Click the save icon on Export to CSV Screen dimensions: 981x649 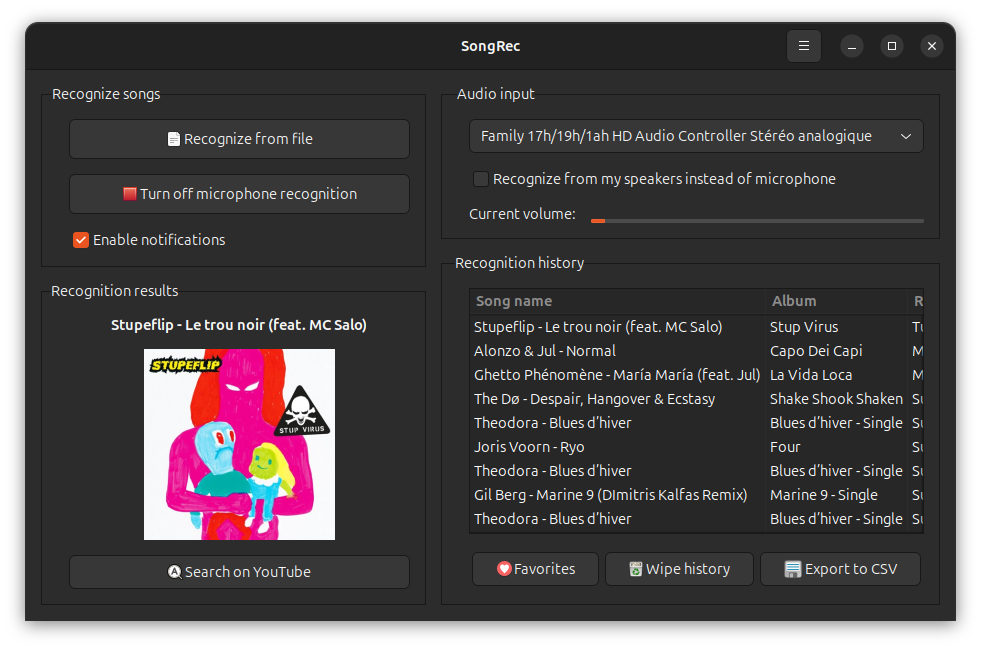click(793, 569)
